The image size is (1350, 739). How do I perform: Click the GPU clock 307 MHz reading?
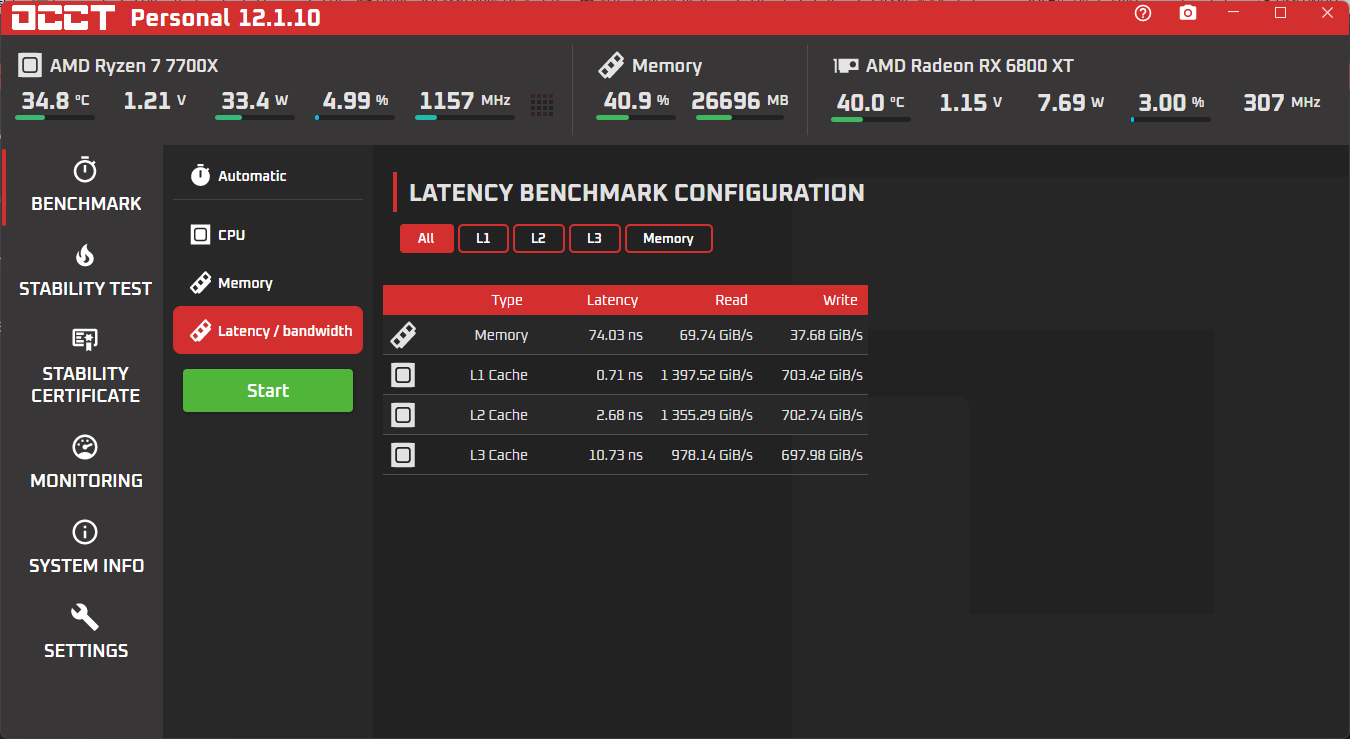coord(1282,102)
